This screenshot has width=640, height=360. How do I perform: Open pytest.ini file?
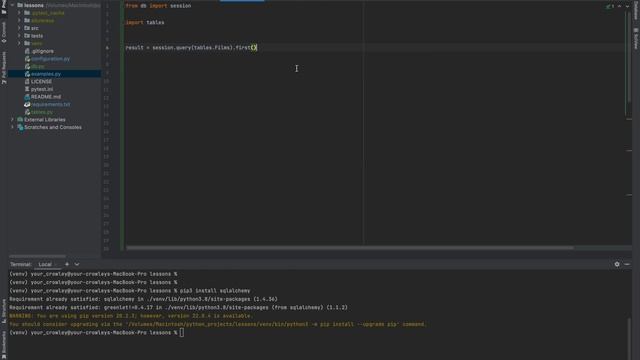click(42, 89)
